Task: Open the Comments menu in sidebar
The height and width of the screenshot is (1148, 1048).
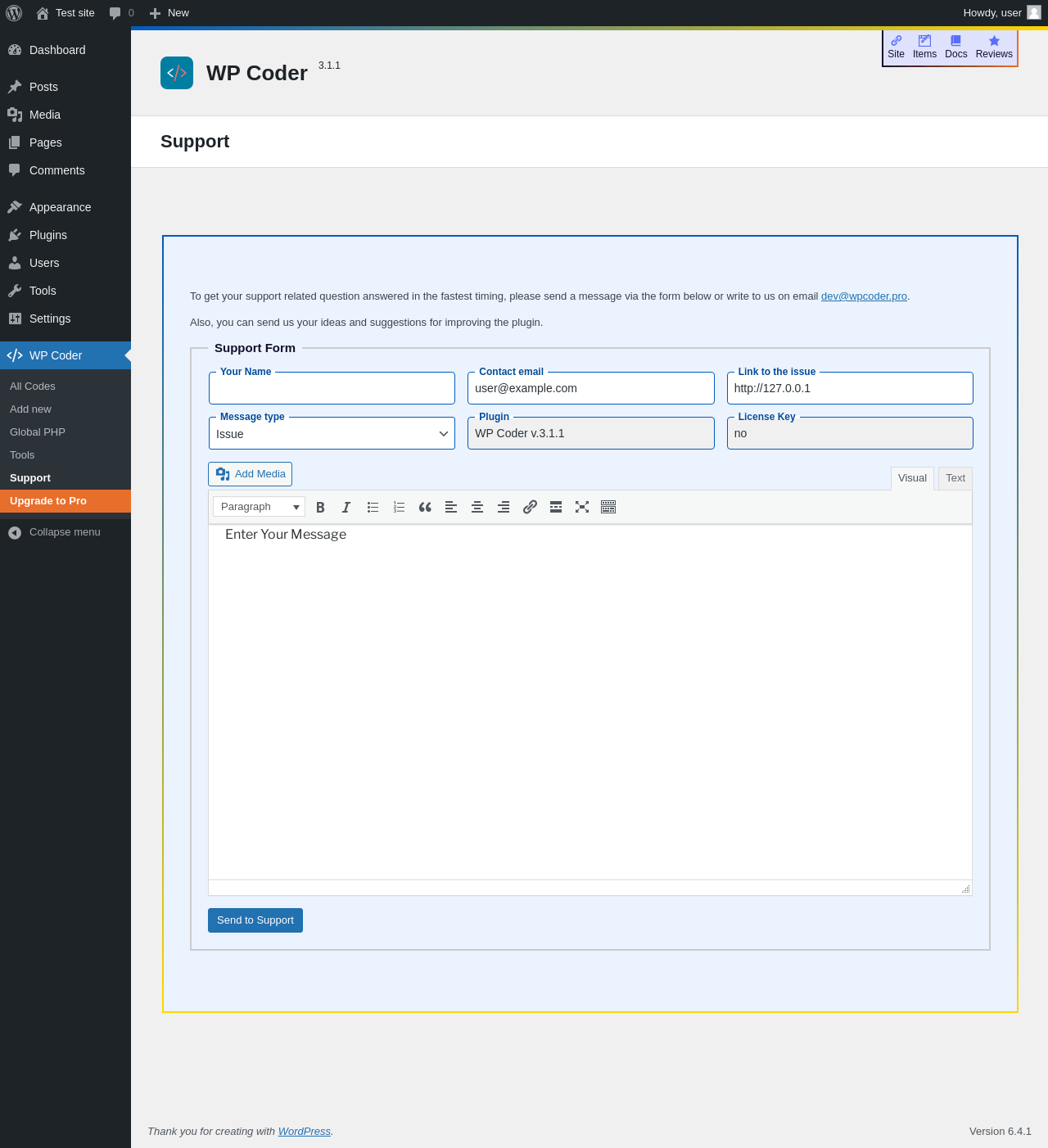Action: click(x=65, y=170)
